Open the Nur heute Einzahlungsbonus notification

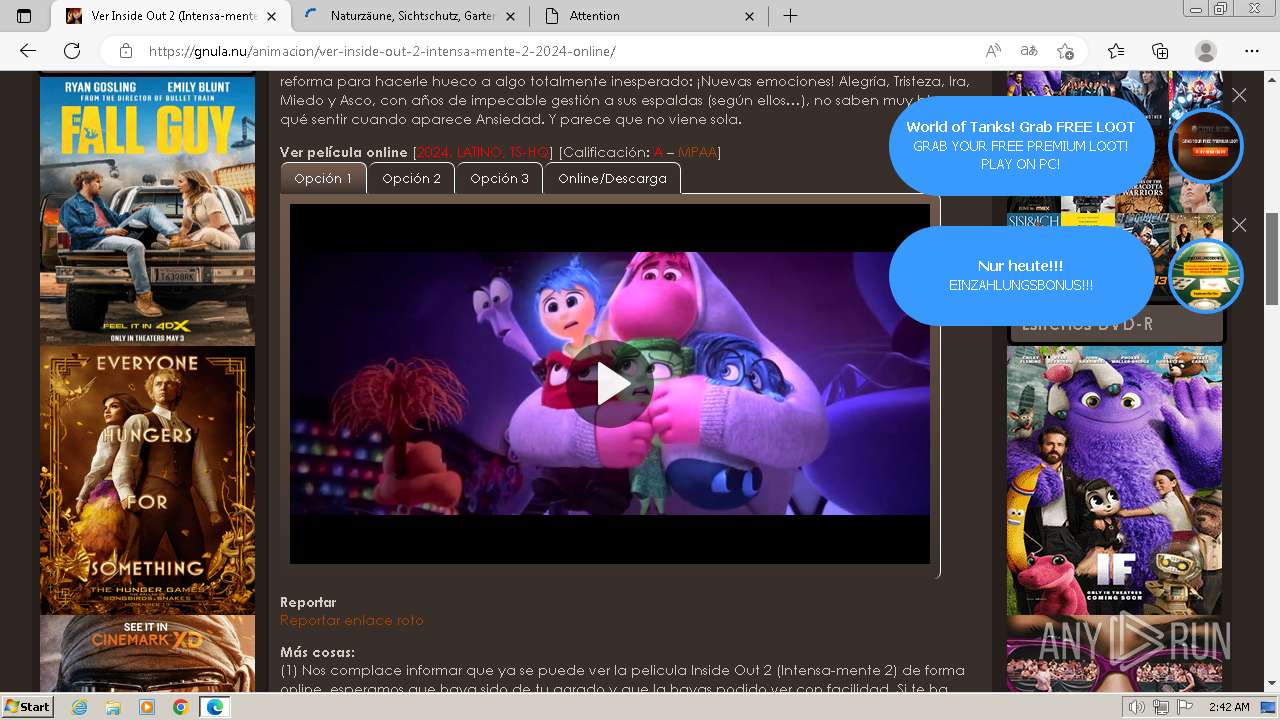[x=1021, y=275]
